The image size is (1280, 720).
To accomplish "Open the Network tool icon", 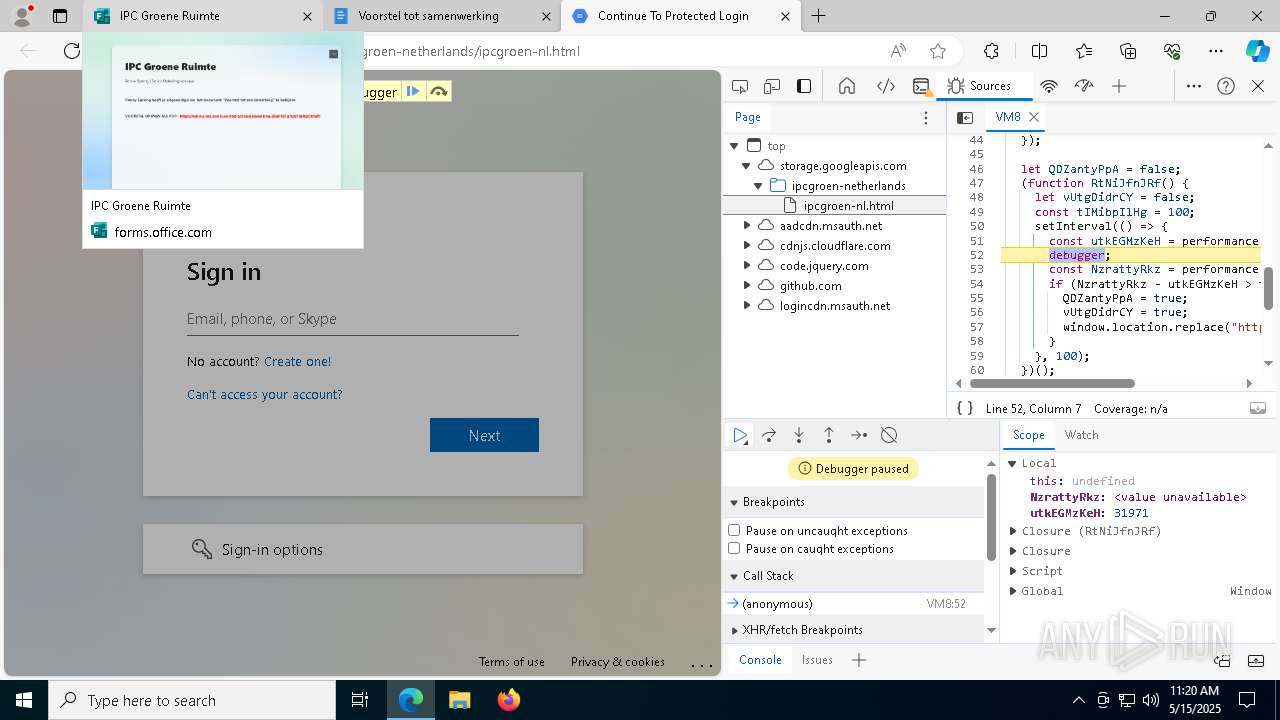I will 1049,86.
